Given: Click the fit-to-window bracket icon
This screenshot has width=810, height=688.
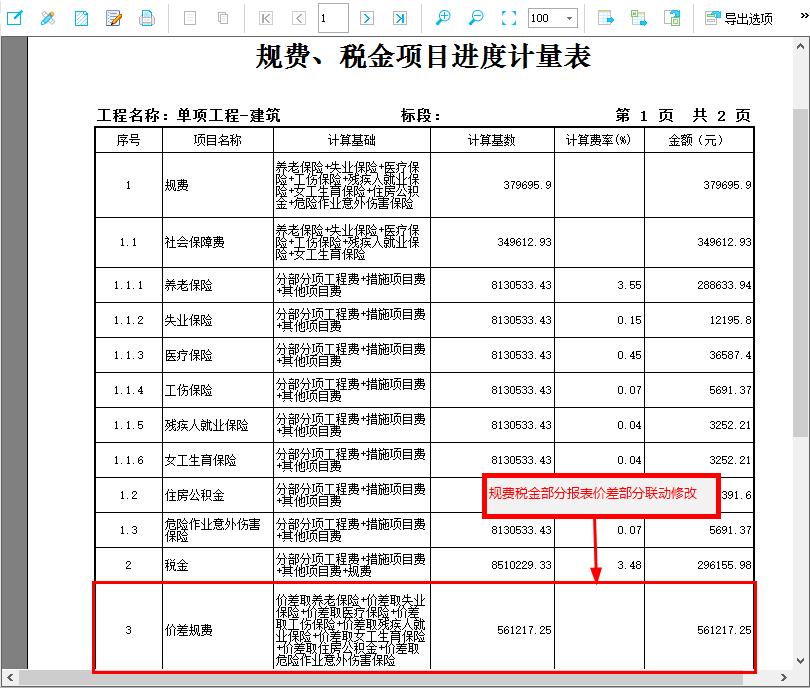Looking at the screenshot, I should pos(508,18).
